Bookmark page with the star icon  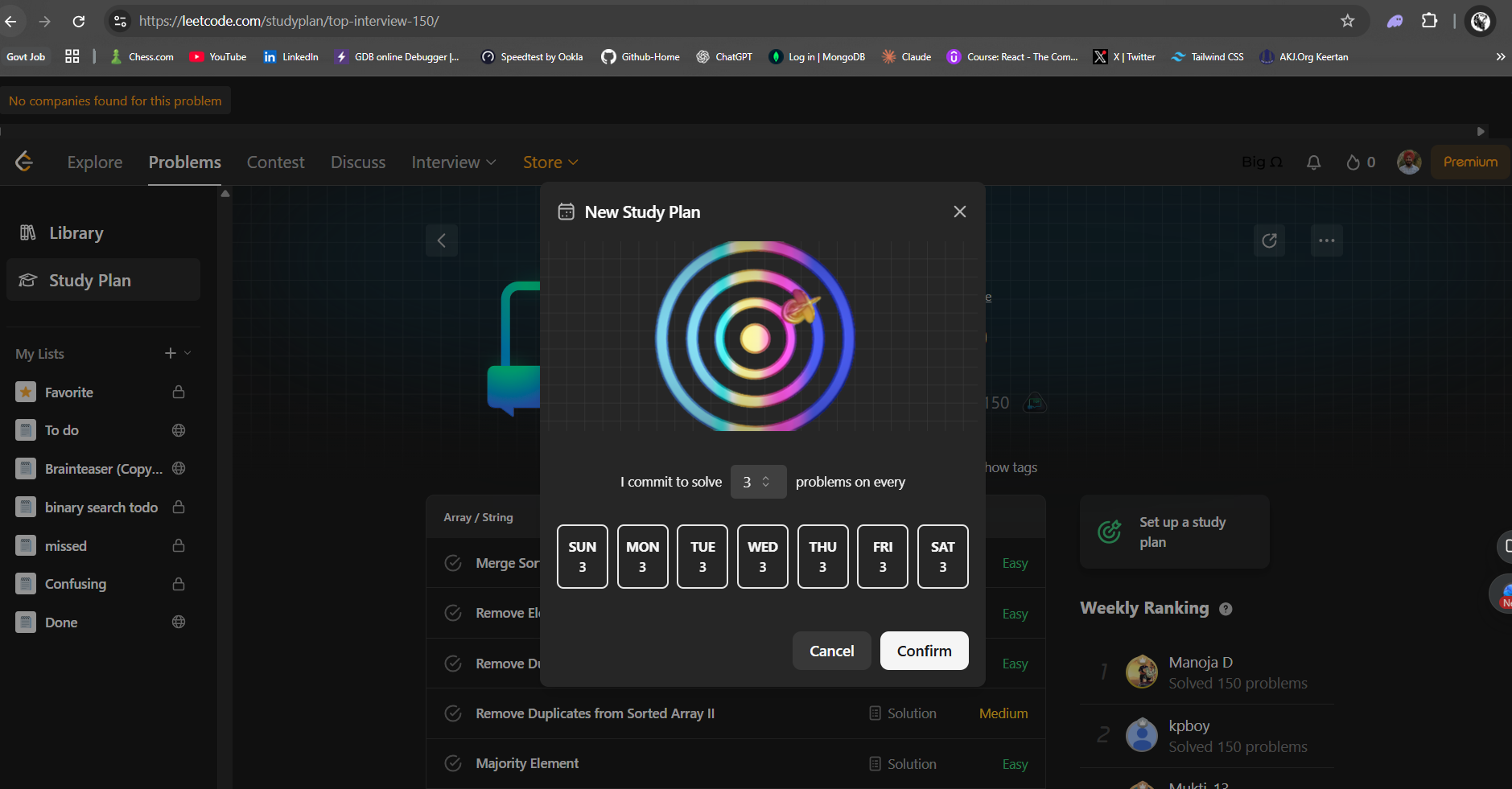pos(1347,21)
